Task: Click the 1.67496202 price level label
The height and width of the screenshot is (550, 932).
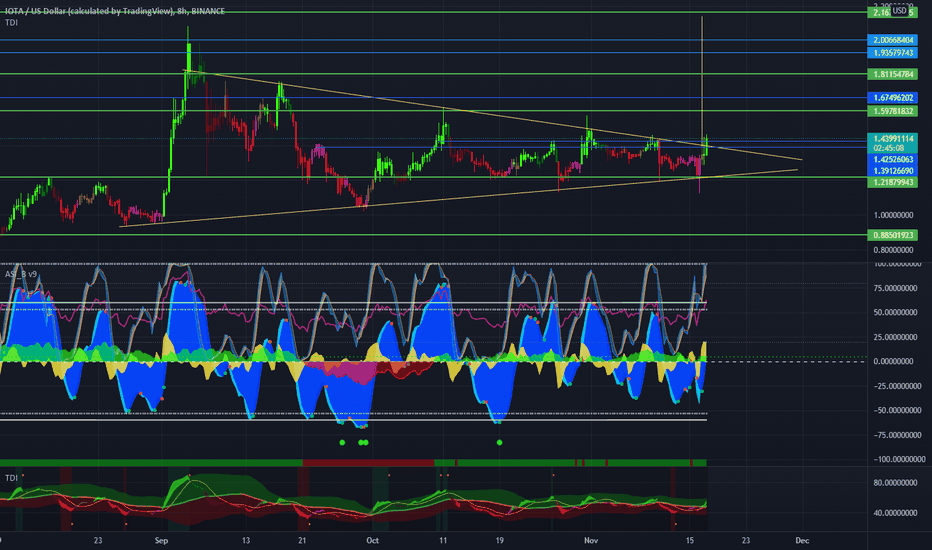Action: click(x=892, y=98)
